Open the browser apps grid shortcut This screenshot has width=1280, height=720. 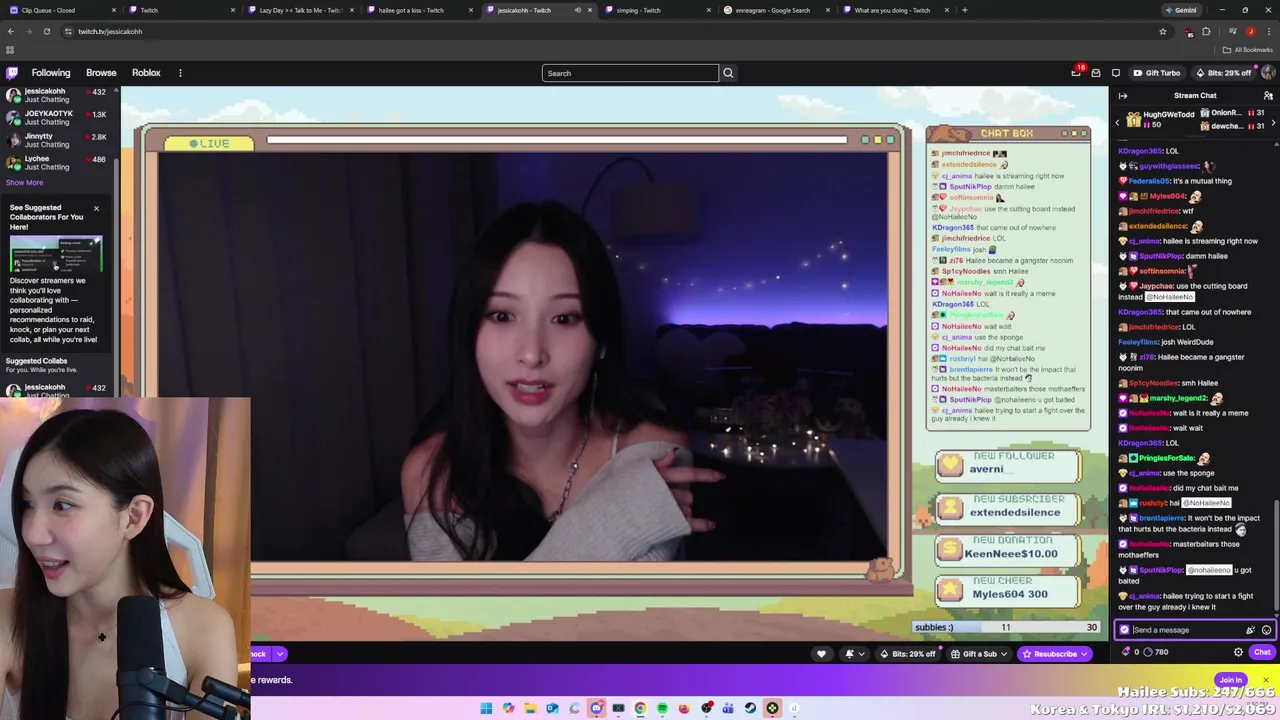click(10, 50)
